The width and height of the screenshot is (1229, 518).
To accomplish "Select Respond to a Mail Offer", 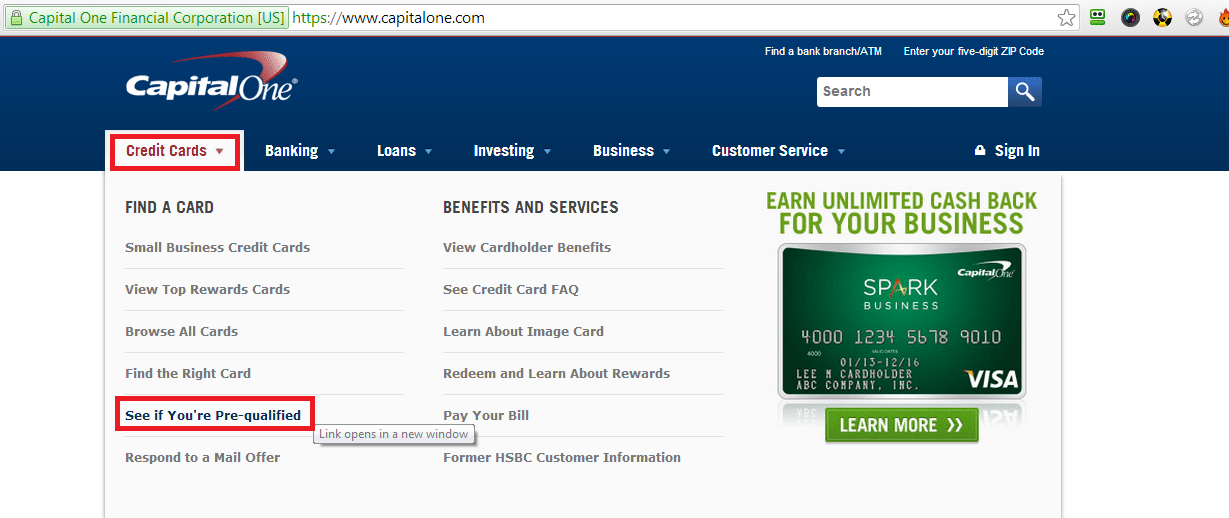I will (x=202, y=457).
